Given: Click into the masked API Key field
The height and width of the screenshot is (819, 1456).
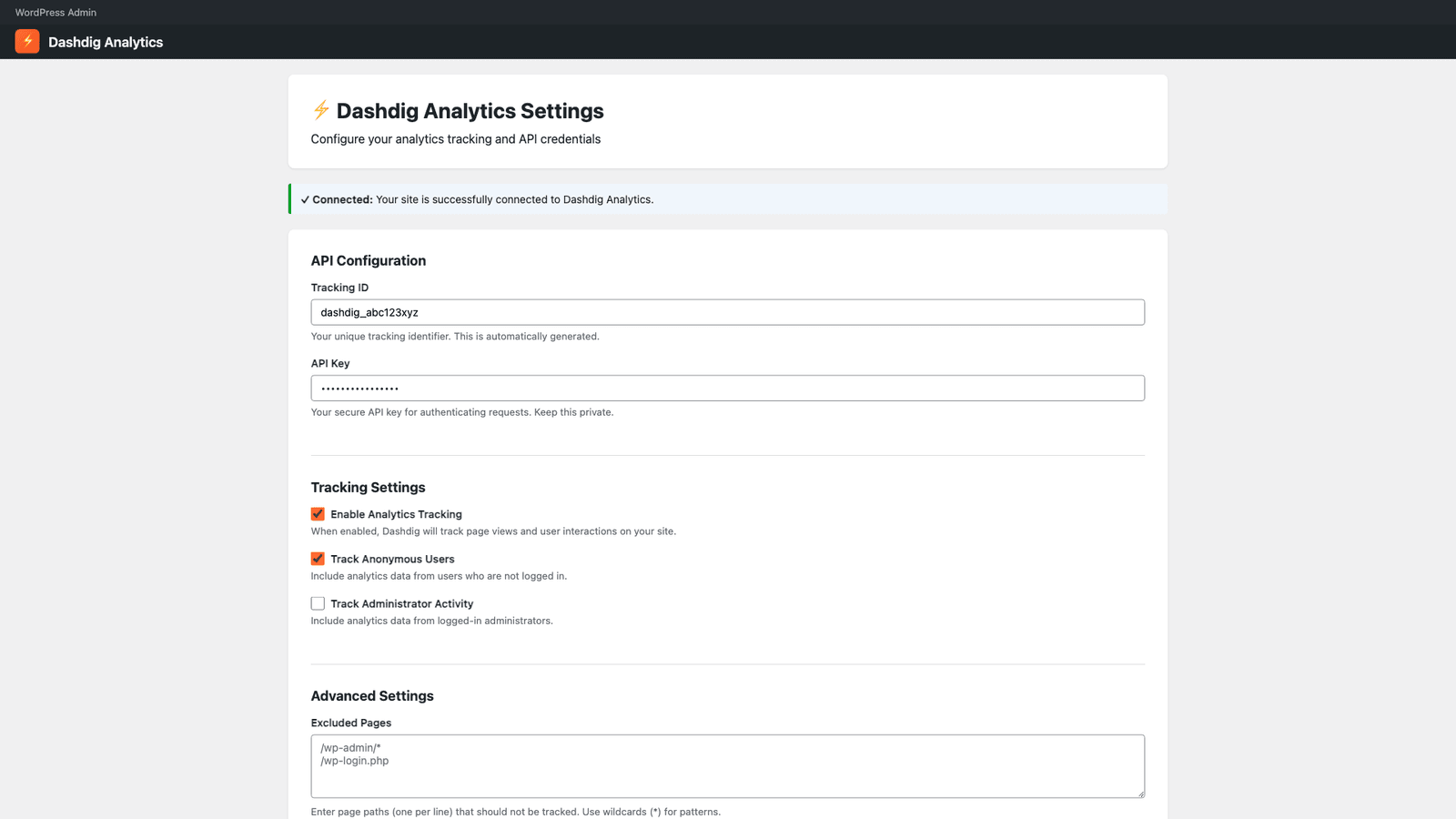Looking at the screenshot, I should pos(727,389).
